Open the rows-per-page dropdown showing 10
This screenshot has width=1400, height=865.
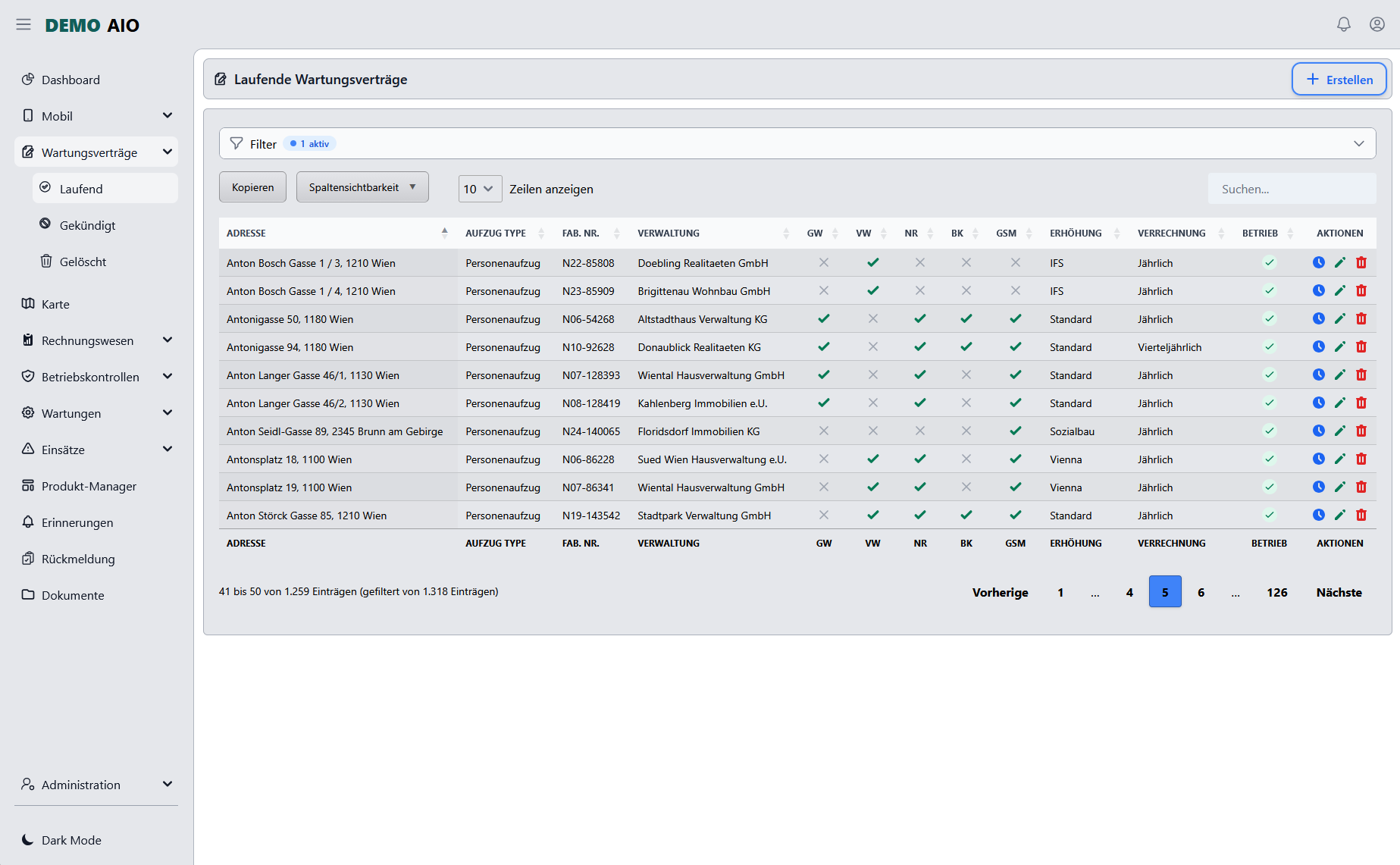pos(480,189)
